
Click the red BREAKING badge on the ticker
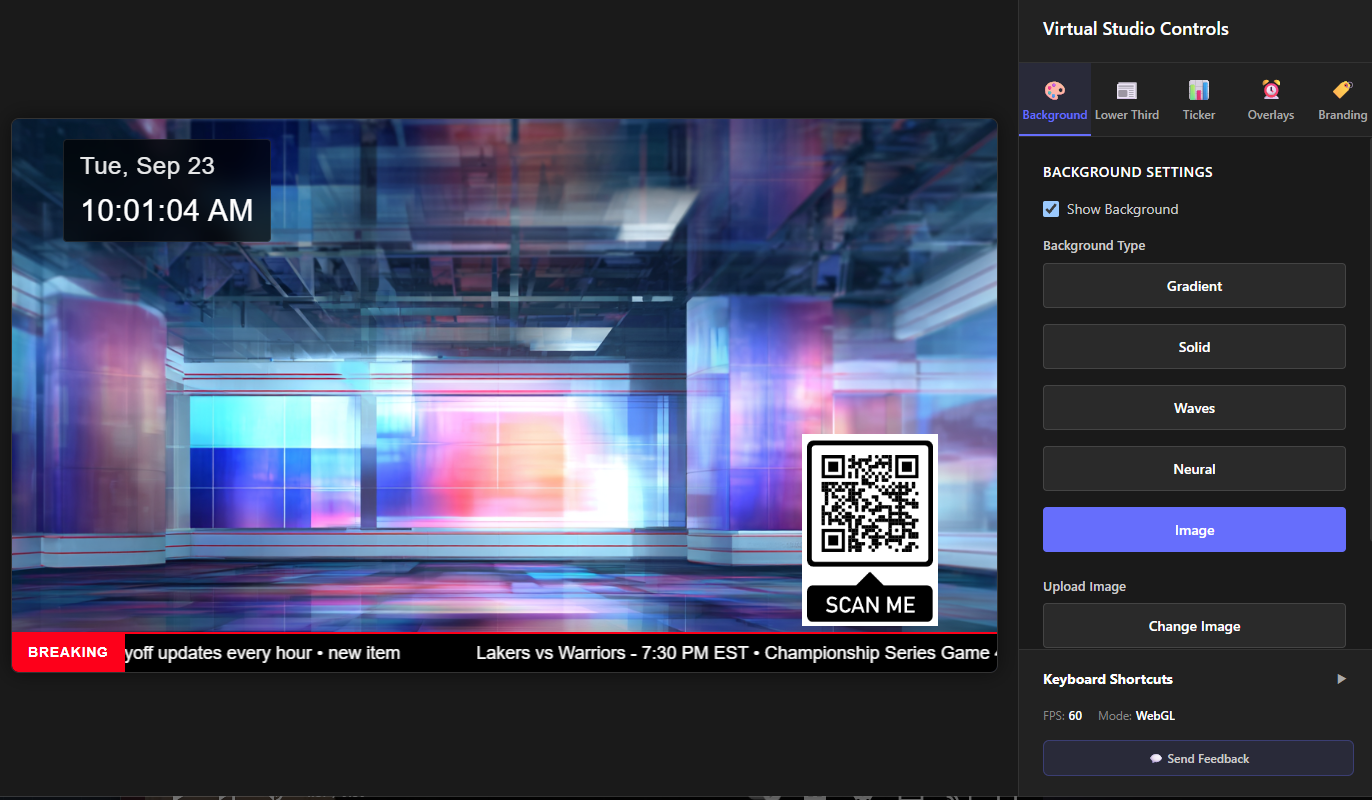click(x=67, y=652)
